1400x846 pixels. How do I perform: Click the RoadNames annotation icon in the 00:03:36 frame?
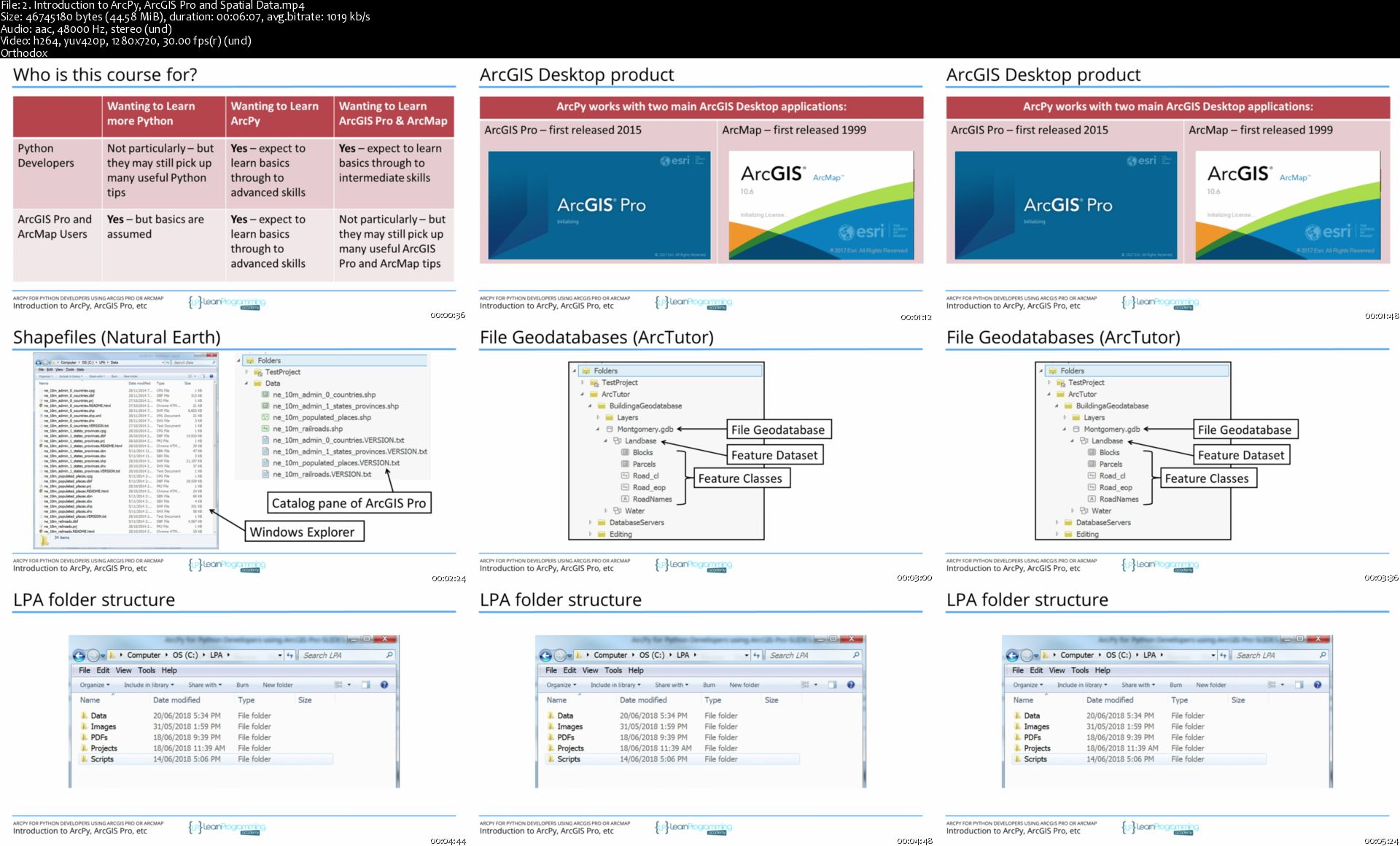pos(1092,499)
